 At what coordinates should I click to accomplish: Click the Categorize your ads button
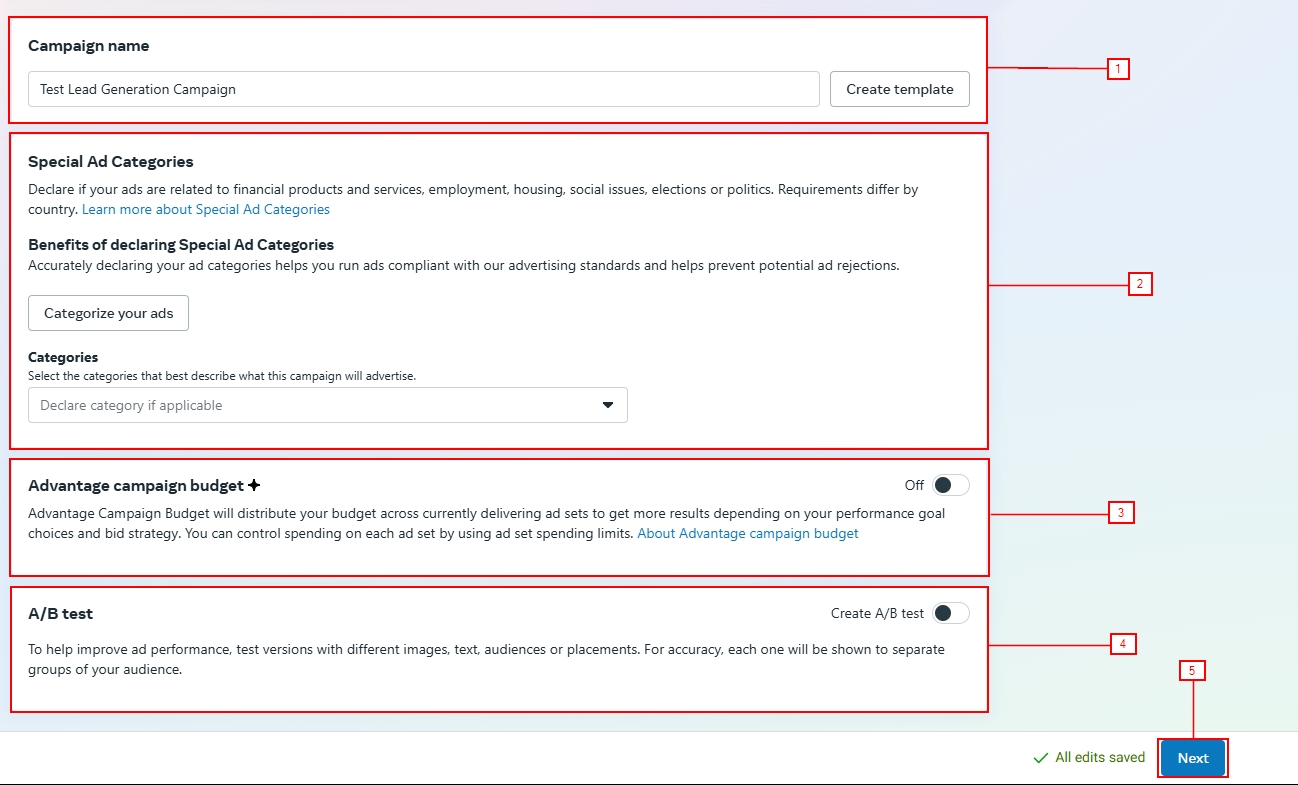click(108, 313)
